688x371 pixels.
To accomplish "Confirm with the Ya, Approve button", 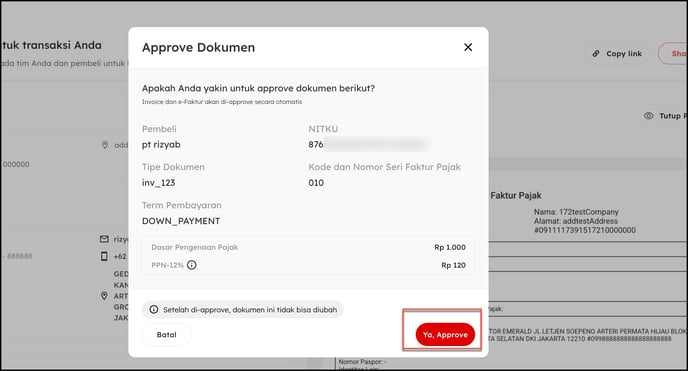I will (x=445, y=335).
